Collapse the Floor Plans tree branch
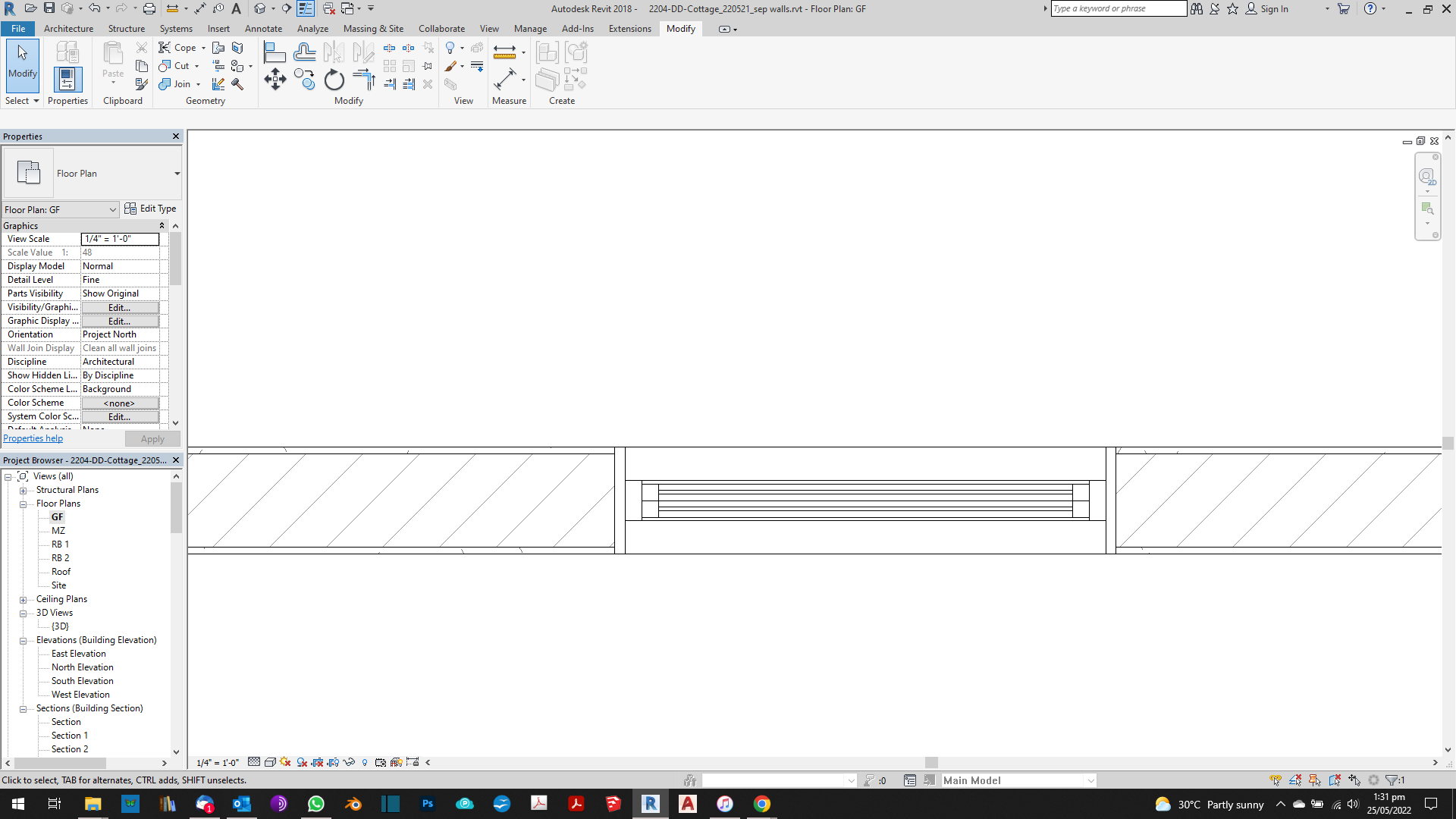 (x=24, y=504)
